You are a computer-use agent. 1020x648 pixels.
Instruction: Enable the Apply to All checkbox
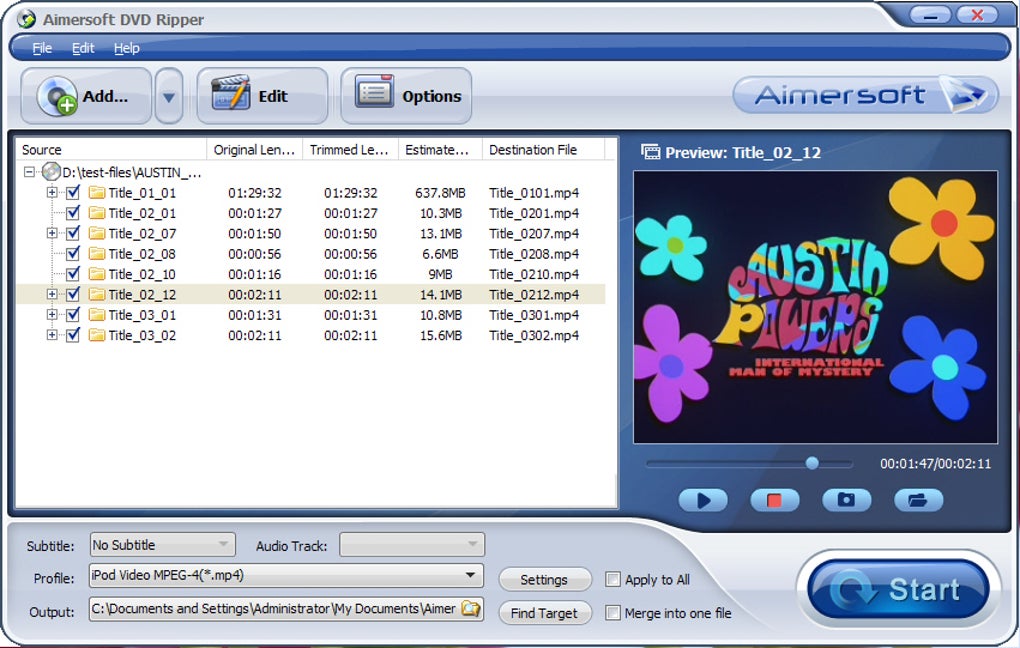(613, 579)
